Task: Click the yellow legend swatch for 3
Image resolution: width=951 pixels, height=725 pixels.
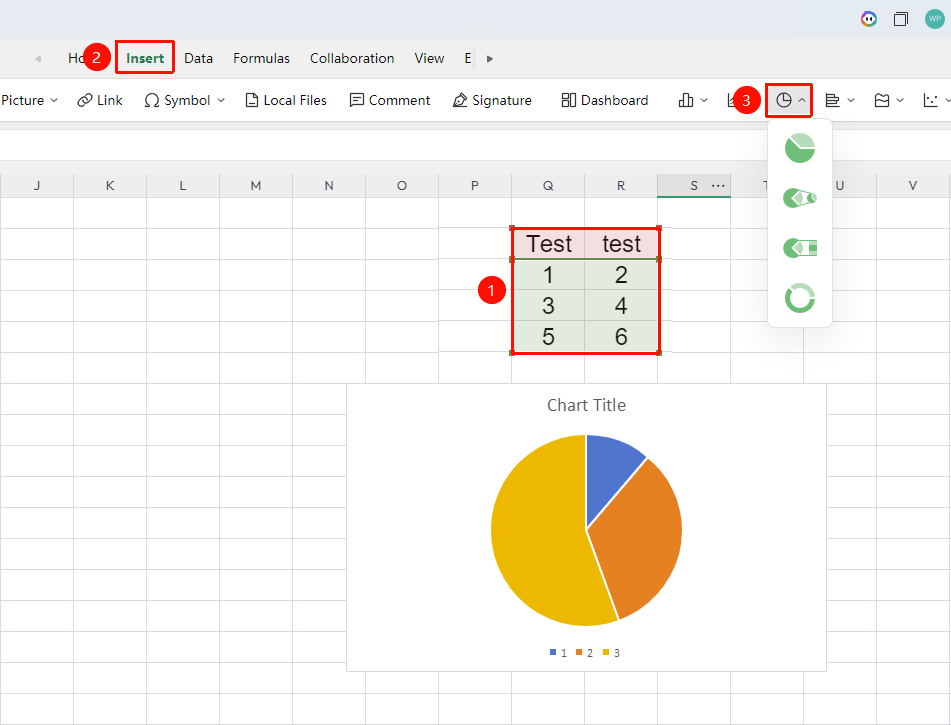Action: click(606, 652)
